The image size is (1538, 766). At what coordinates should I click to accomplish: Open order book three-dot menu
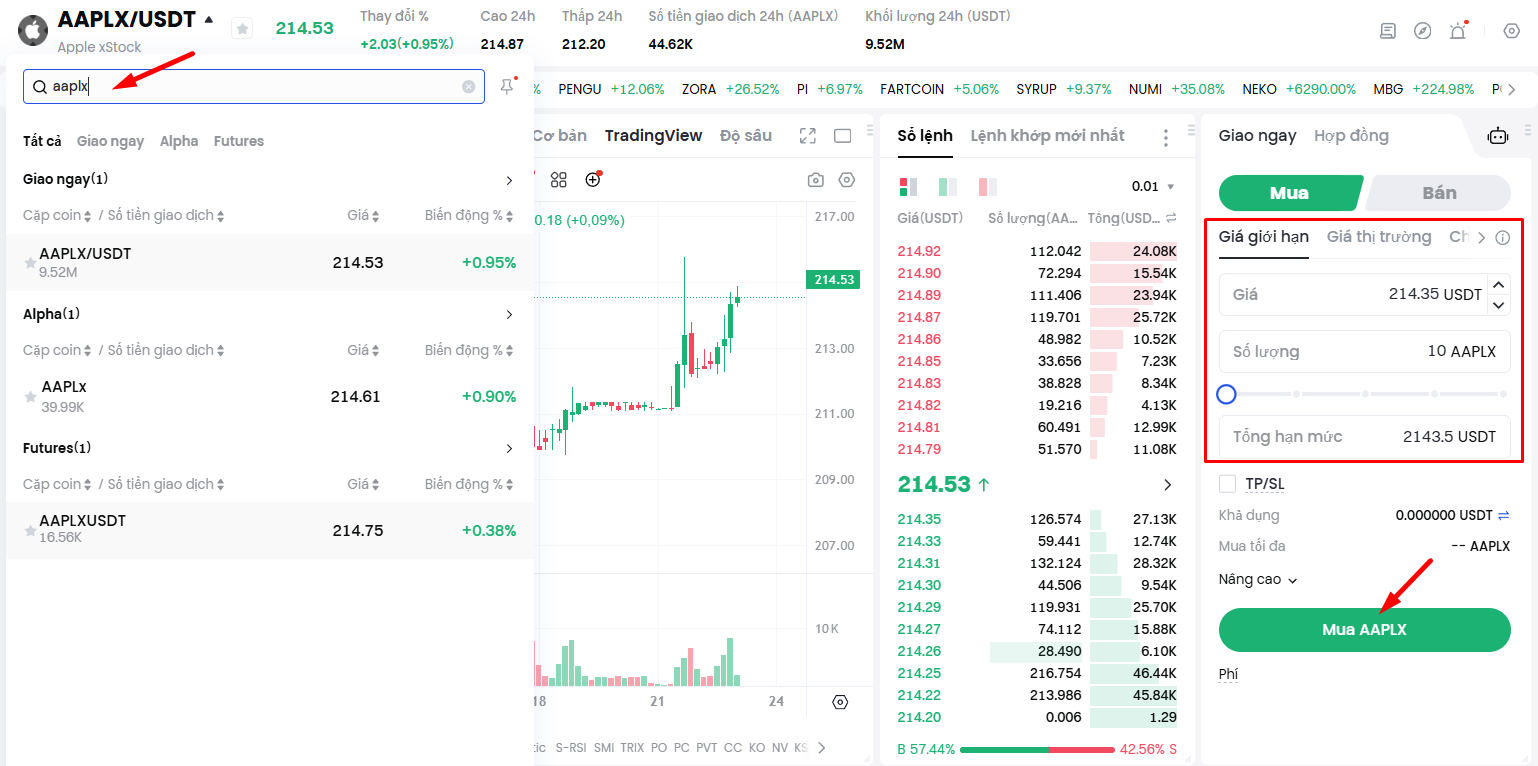(1165, 137)
